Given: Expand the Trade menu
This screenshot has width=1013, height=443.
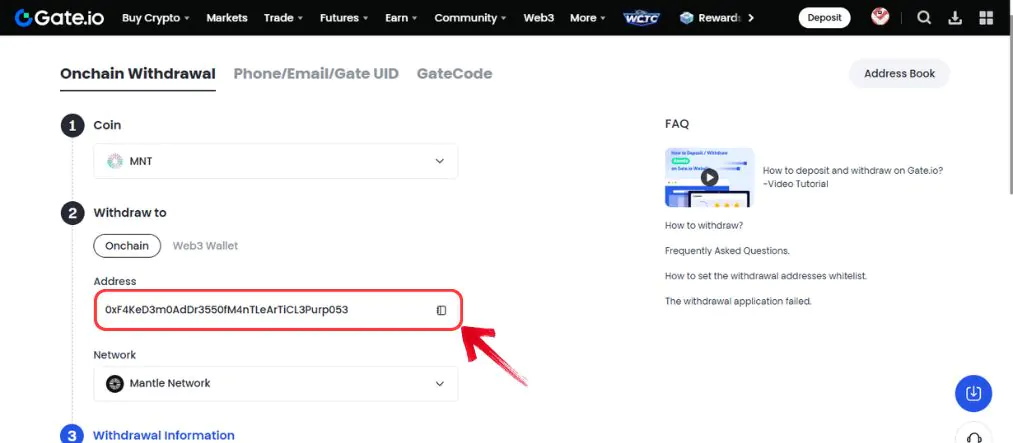Looking at the screenshot, I should 283,18.
